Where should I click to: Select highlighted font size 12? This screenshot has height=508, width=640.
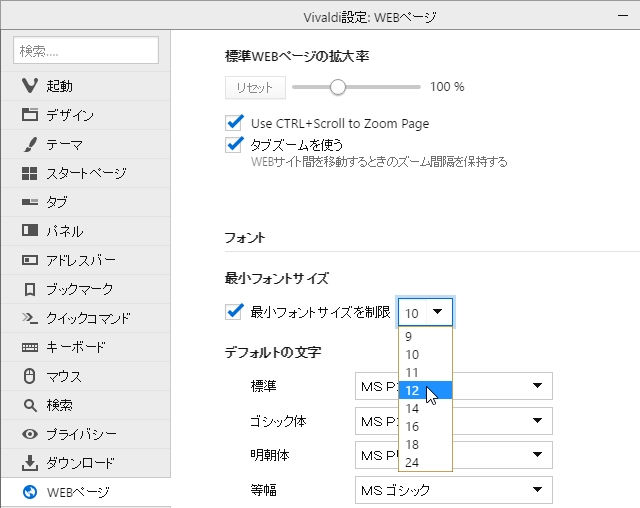pyautogui.click(x=425, y=390)
